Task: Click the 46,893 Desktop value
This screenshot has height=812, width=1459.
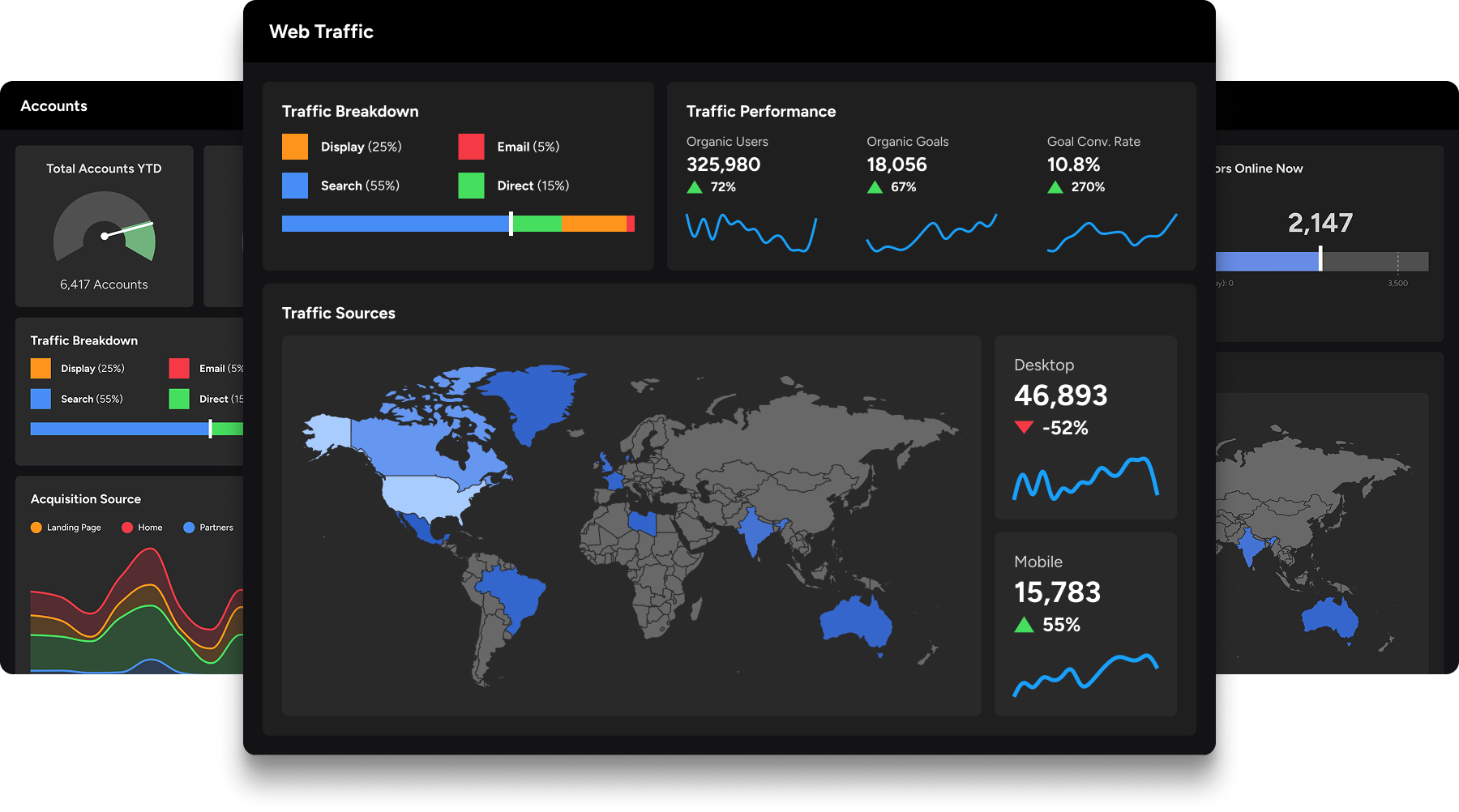Action: point(1060,395)
